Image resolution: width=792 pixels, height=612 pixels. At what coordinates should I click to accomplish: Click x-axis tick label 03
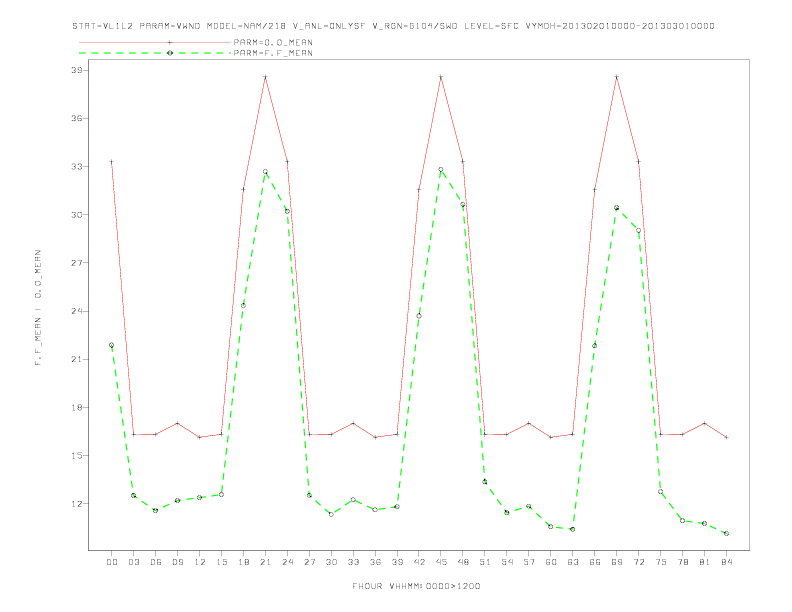(x=133, y=562)
